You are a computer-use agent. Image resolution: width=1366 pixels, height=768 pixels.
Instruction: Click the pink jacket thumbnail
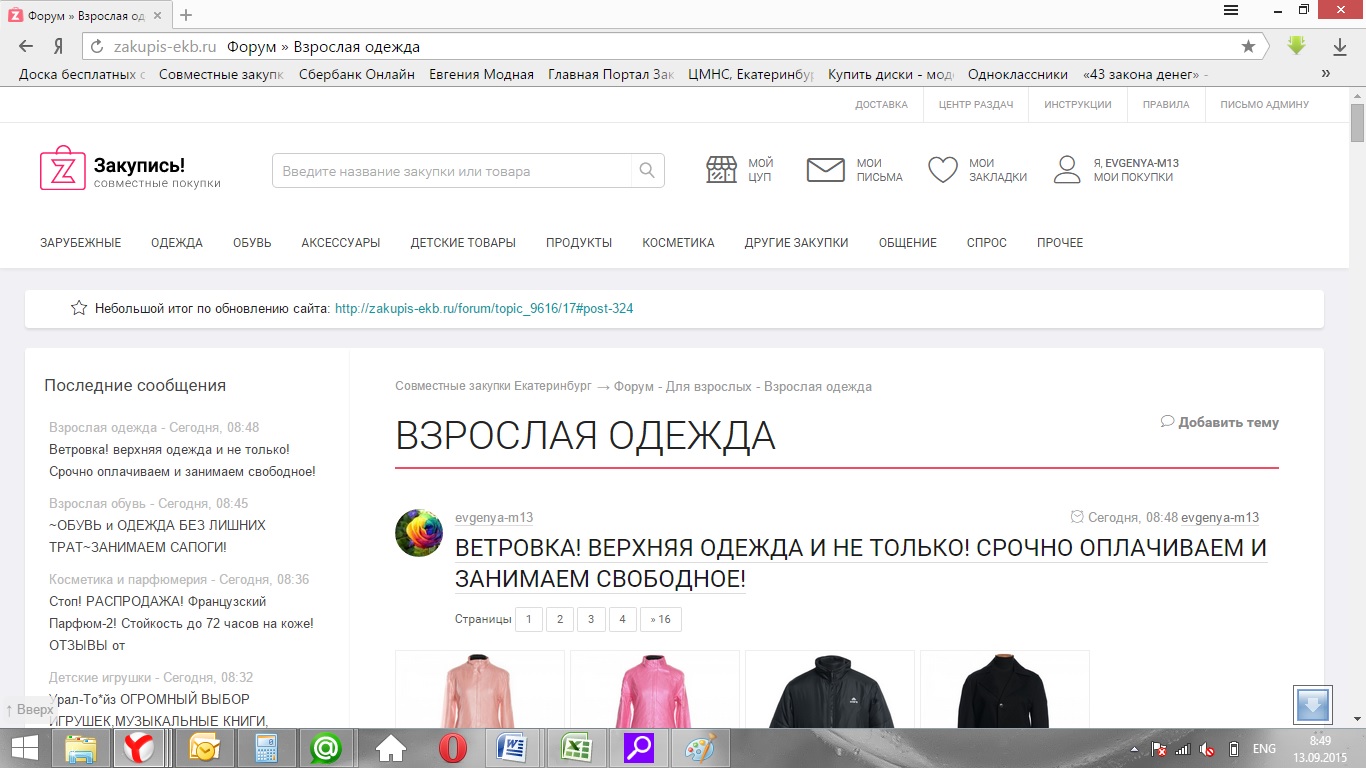655,690
